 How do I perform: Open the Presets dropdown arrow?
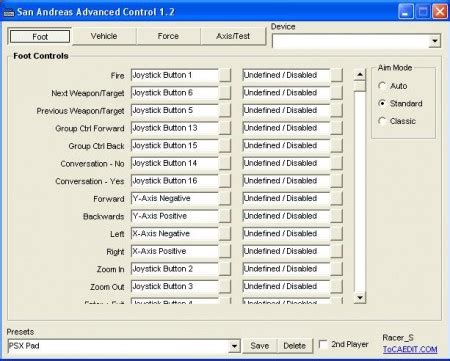pyautogui.click(x=234, y=346)
